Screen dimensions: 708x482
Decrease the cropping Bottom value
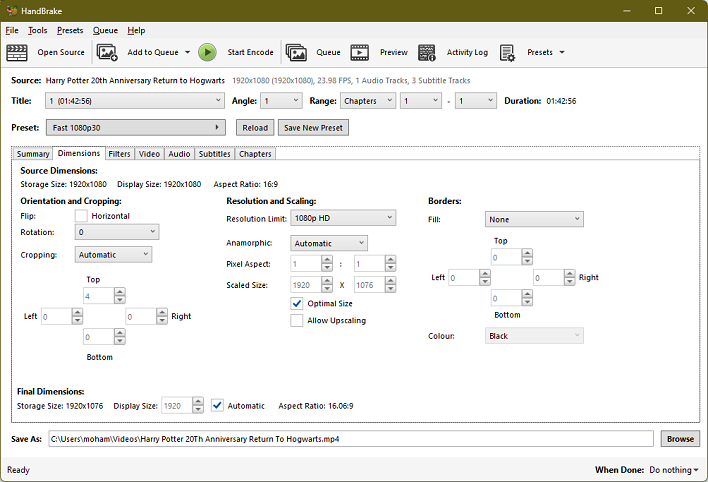tap(120, 341)
